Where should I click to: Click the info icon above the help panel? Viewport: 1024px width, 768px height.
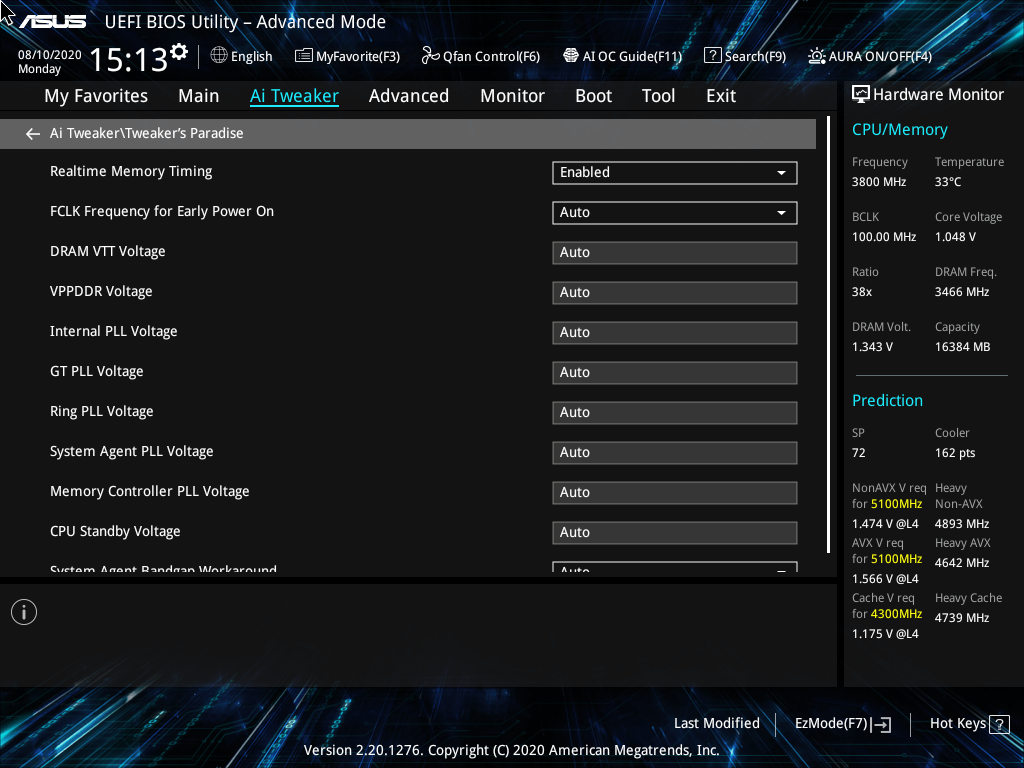pyautogui.click(x=23, y=611)
